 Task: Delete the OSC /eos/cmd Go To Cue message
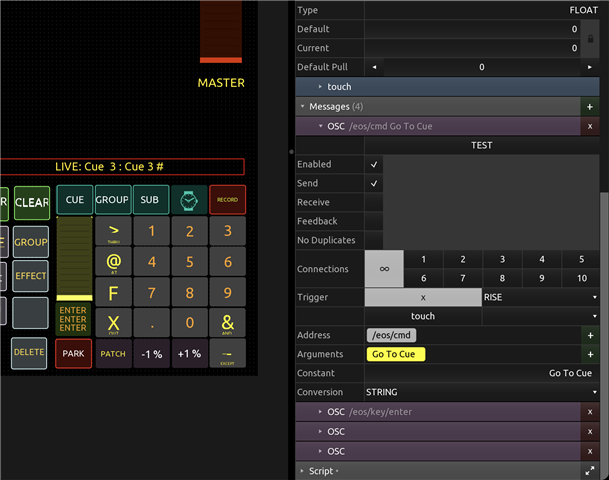590,126
